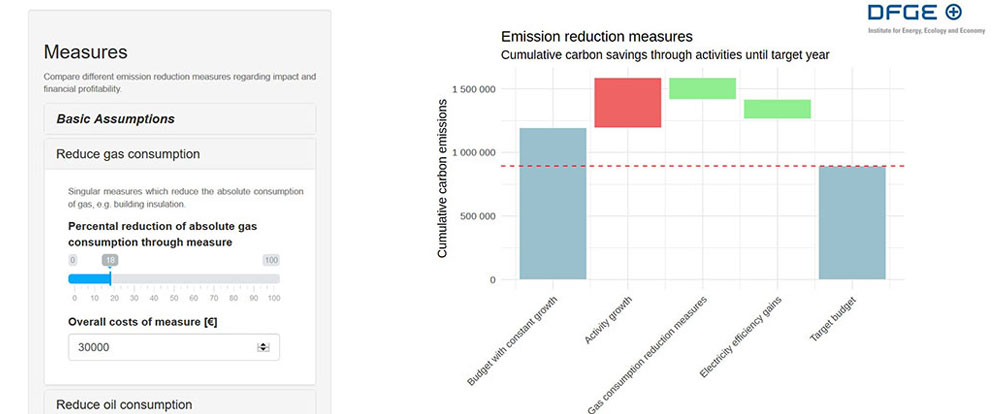Click the slider maximum label 100

270,260
